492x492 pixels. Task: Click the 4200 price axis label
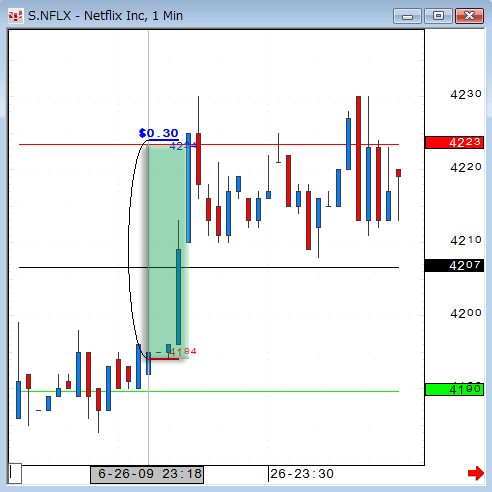[x=466, y=313]
